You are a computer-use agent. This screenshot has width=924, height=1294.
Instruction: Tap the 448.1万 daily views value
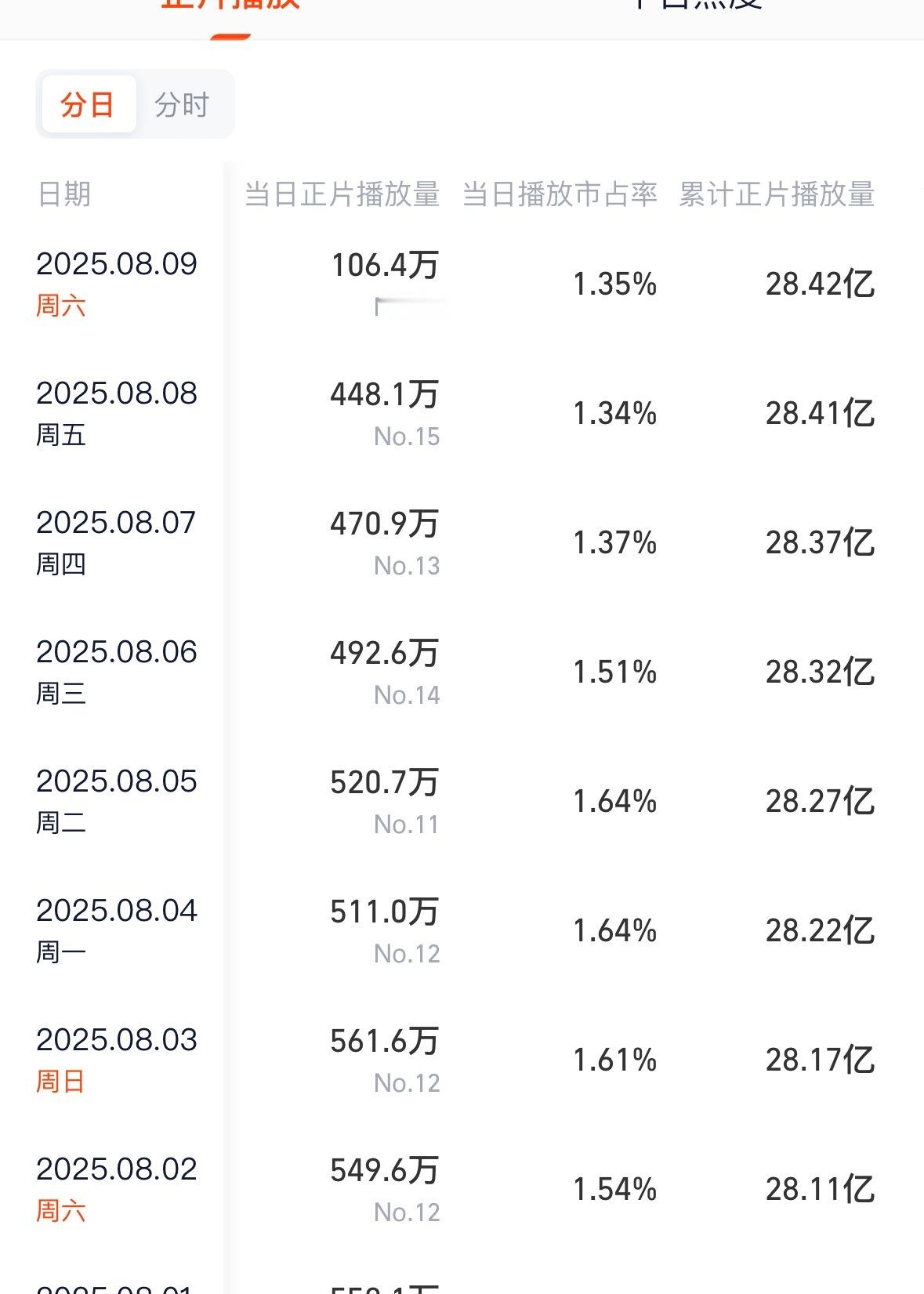point(385,394)
